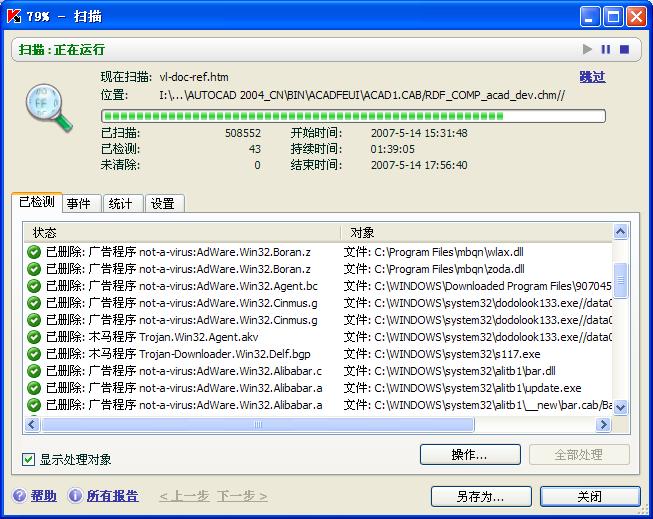This screenshot has width=653, height=519.
Task: Select file path C:\Program Files\mbqn\zoda.dll
Action: (434, 269)
